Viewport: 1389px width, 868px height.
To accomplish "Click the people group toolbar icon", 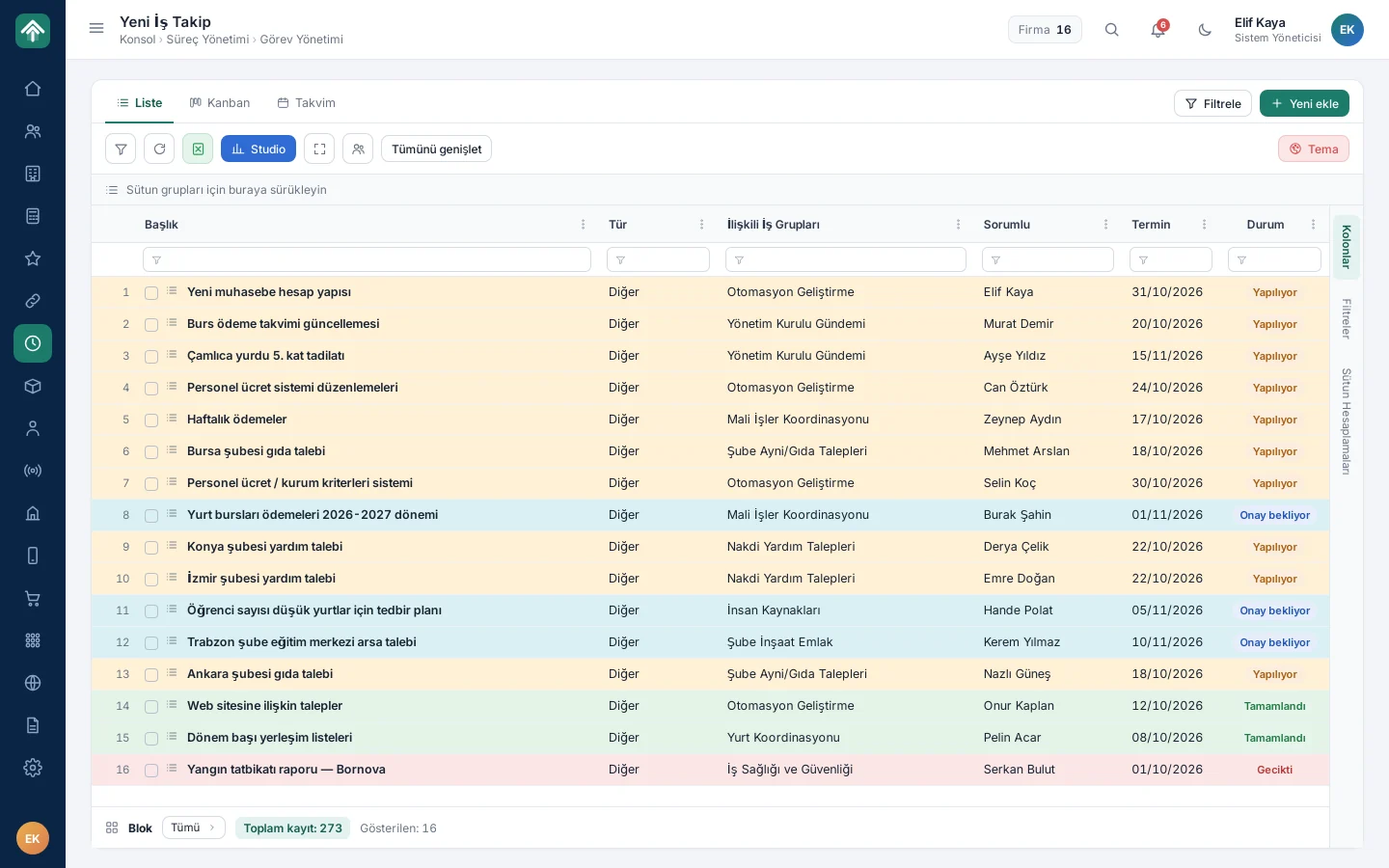I will tap(358, 149).
